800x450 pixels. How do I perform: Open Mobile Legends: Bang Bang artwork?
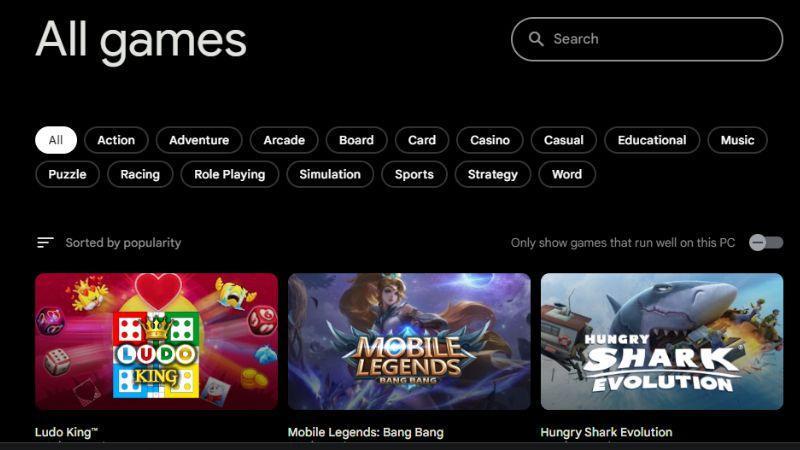point(409,341)
